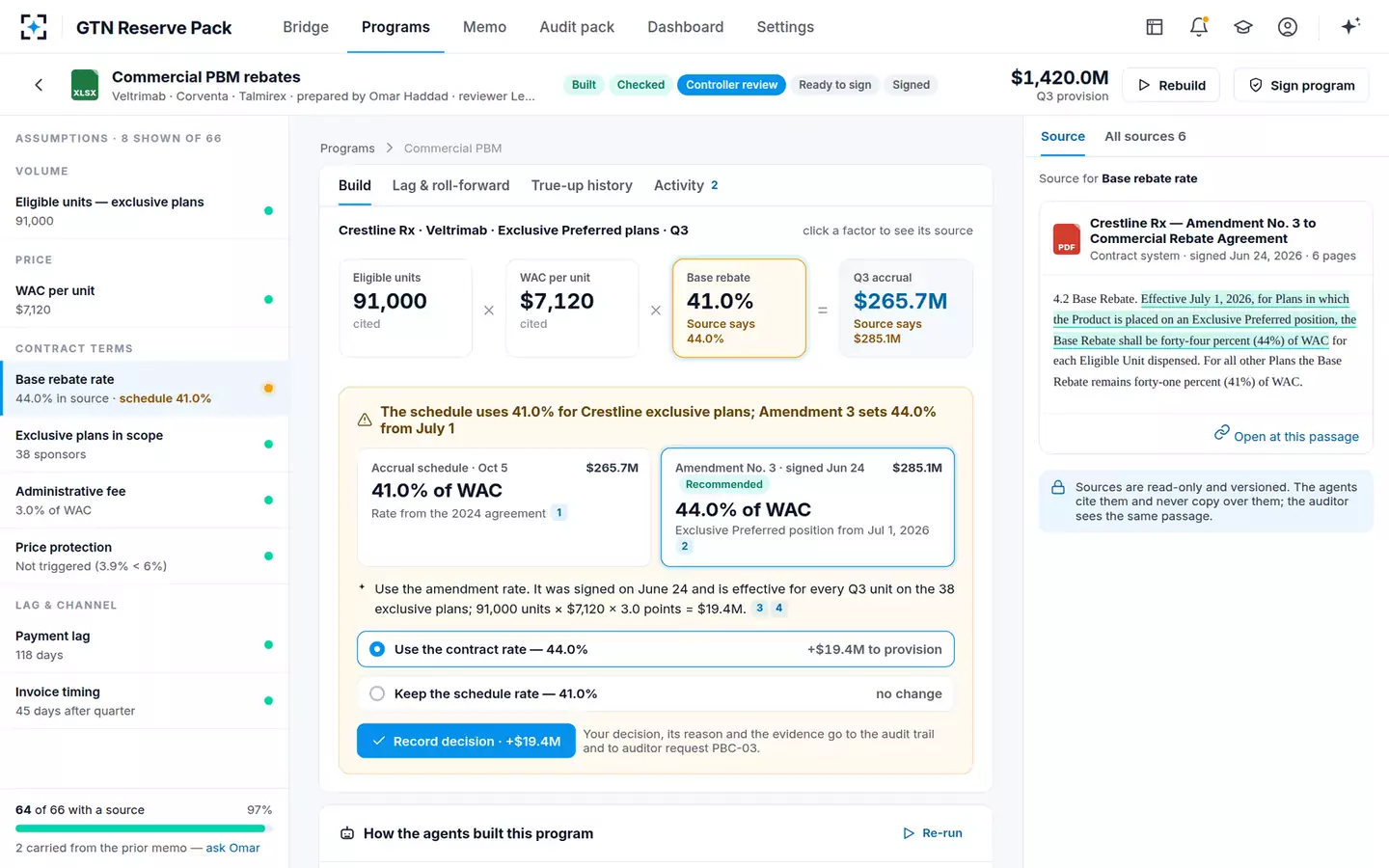This screenshot has height=868, width=1389.
Task: Click citation badge 1 on accrual schedule card
Action: [558, 513]
